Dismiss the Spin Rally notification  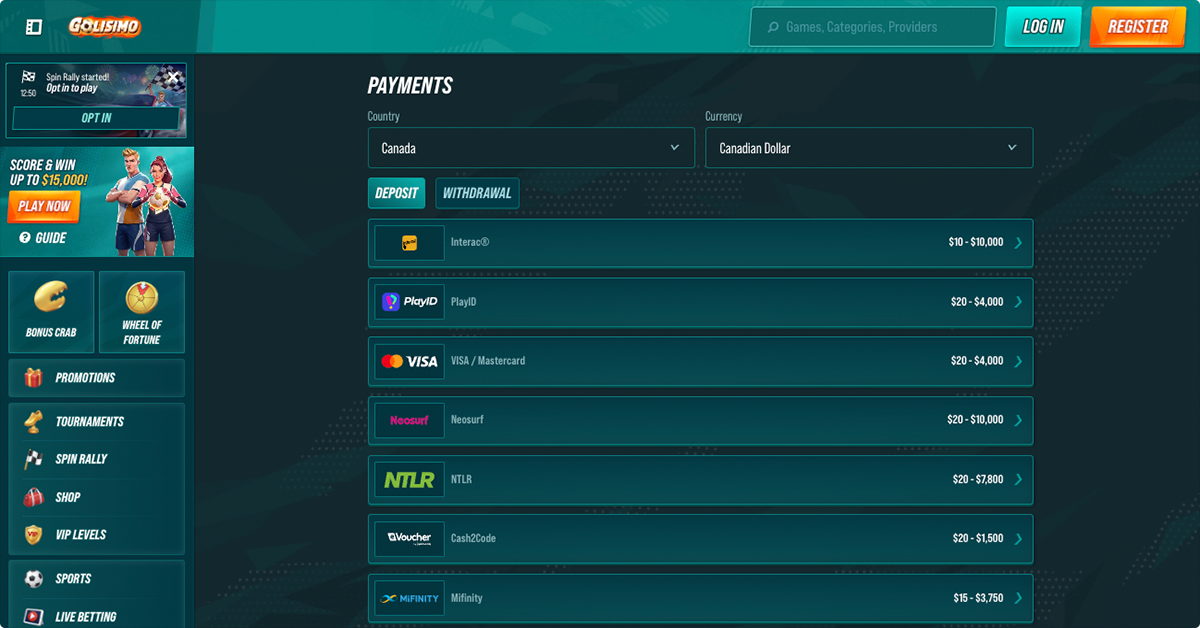coord(173,77)
